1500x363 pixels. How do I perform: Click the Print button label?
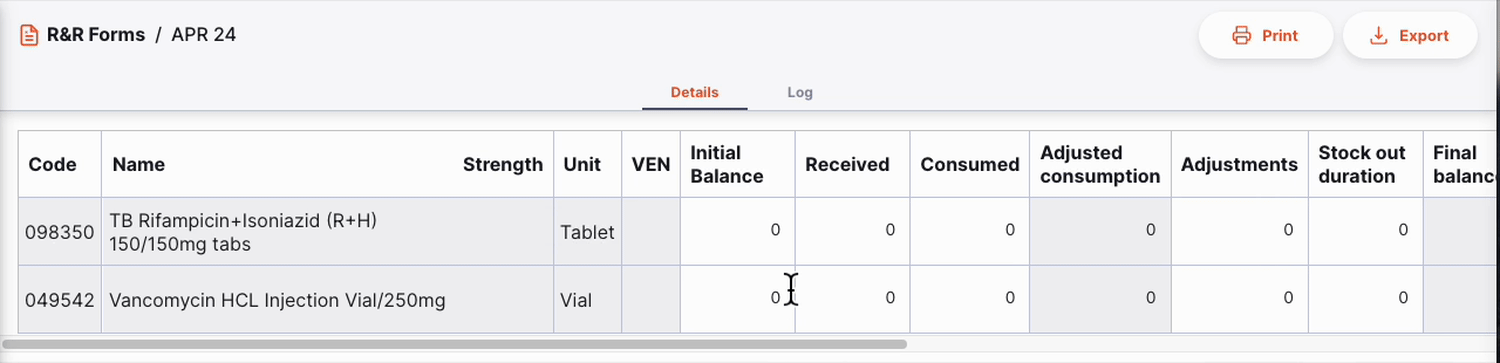click(1280, 36)
